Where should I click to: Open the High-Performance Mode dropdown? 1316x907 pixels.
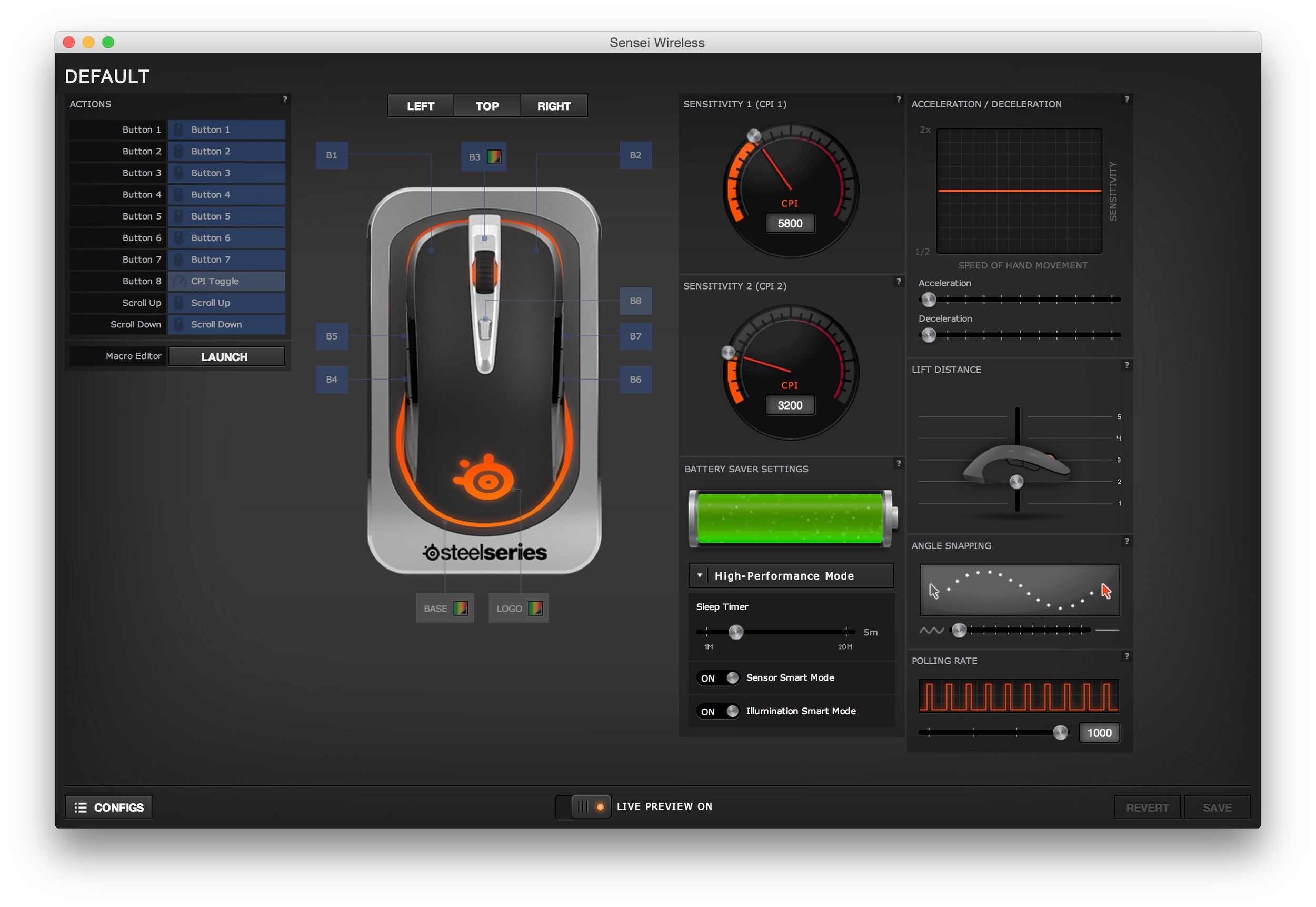[791, 576]
